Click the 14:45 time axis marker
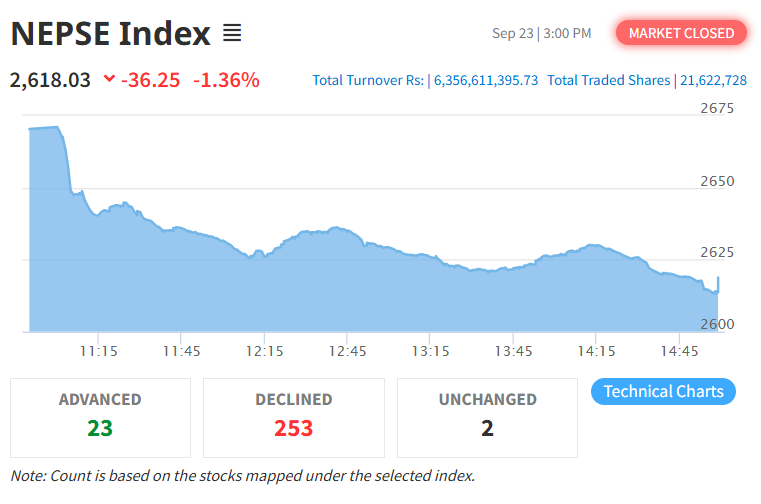 [x=679, y=351]
